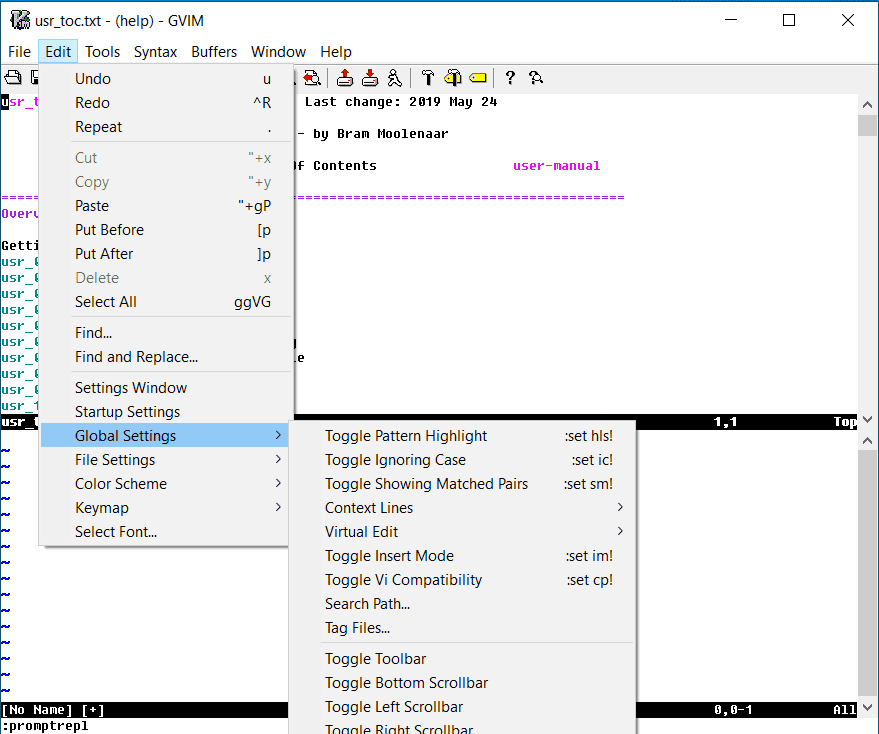Click the Search Help magnifier icon
Screen dimensions: 879x734
535,77
